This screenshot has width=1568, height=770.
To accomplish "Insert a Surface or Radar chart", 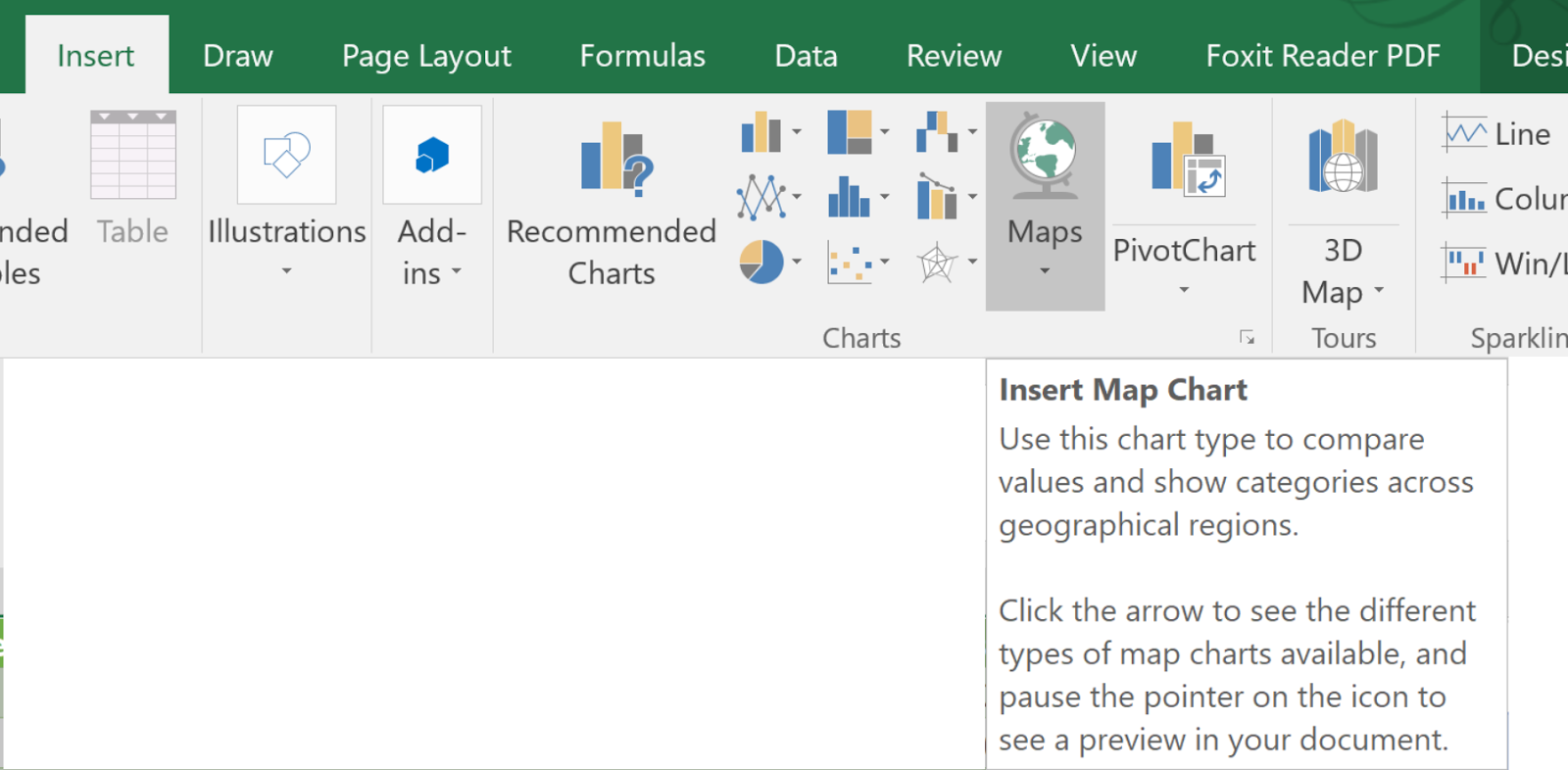I will coord(946,262).
